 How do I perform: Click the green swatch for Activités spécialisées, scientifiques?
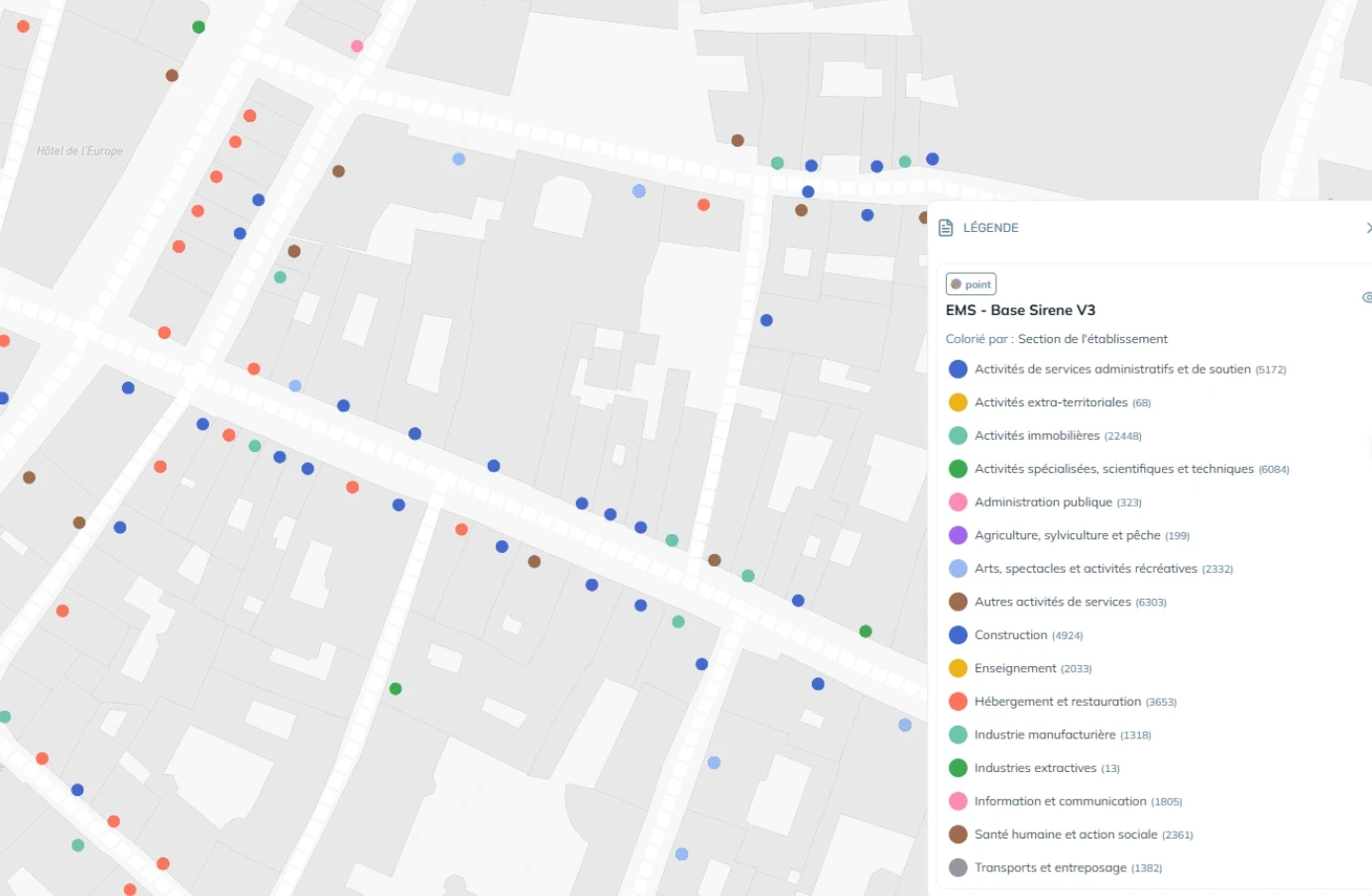point(958,469)
